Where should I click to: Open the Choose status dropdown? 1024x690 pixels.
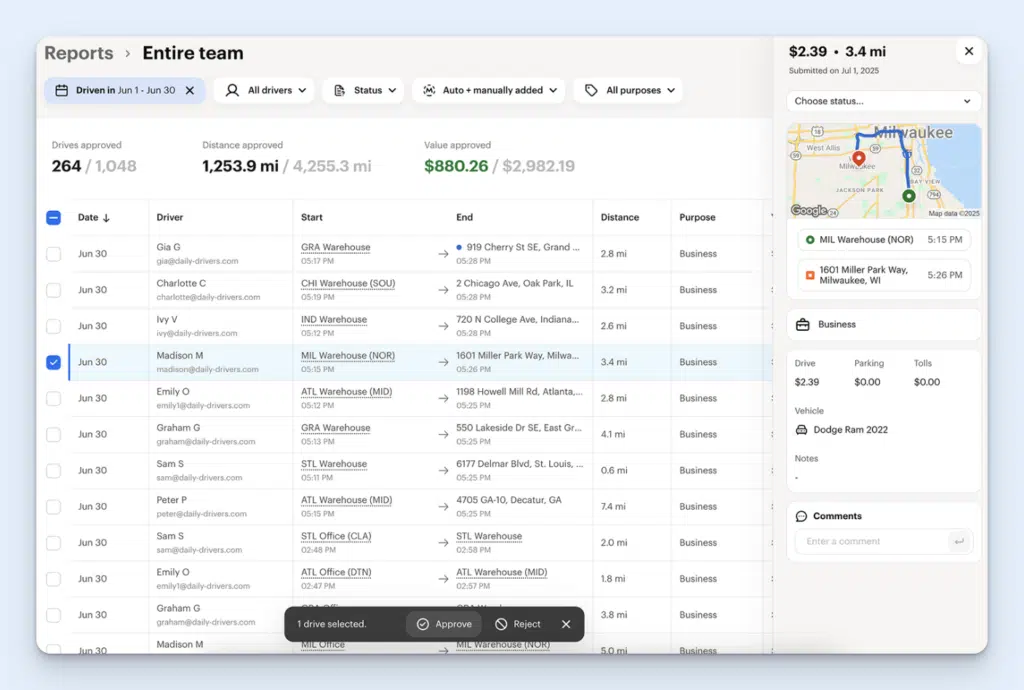tap(883, 101)
